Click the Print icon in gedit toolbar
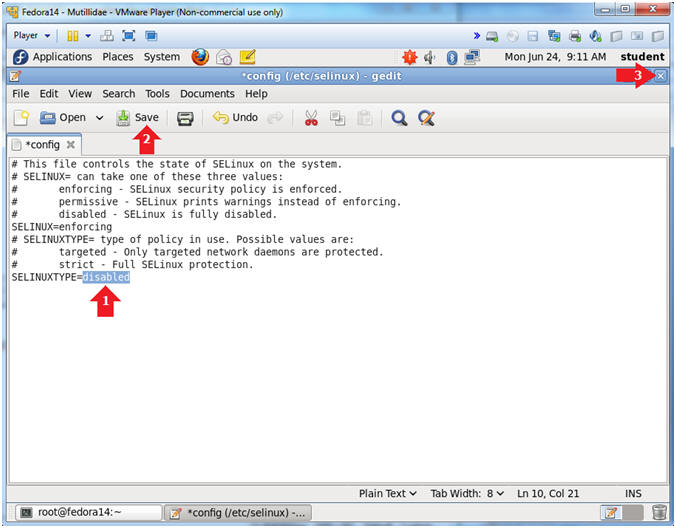 (x=185, y=118)
